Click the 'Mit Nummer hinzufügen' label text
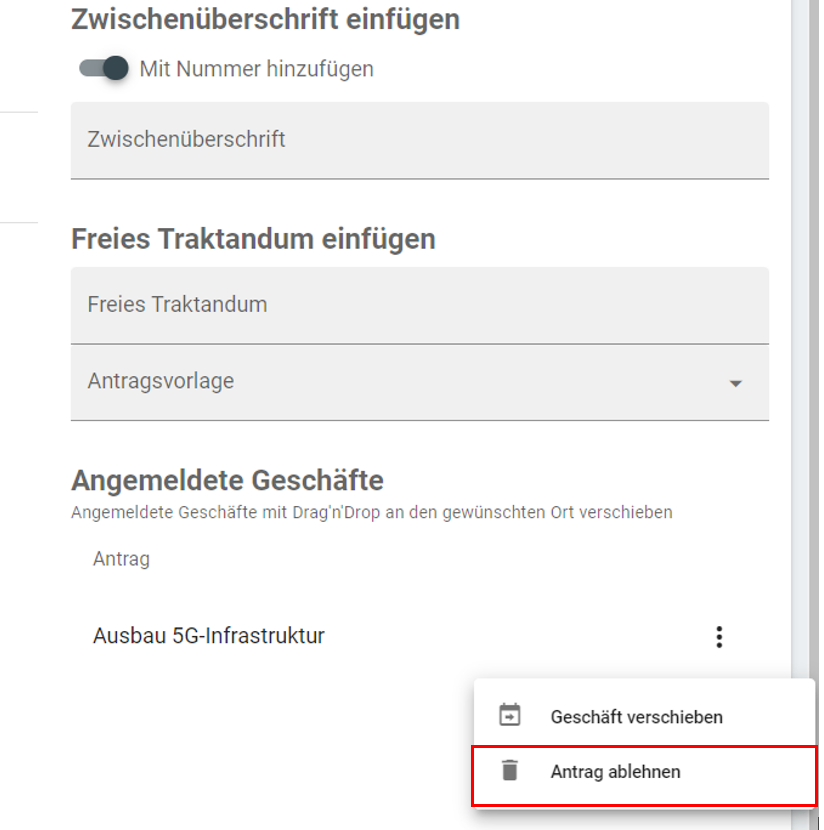Screen dimensions: 824x830 [256, 69]
